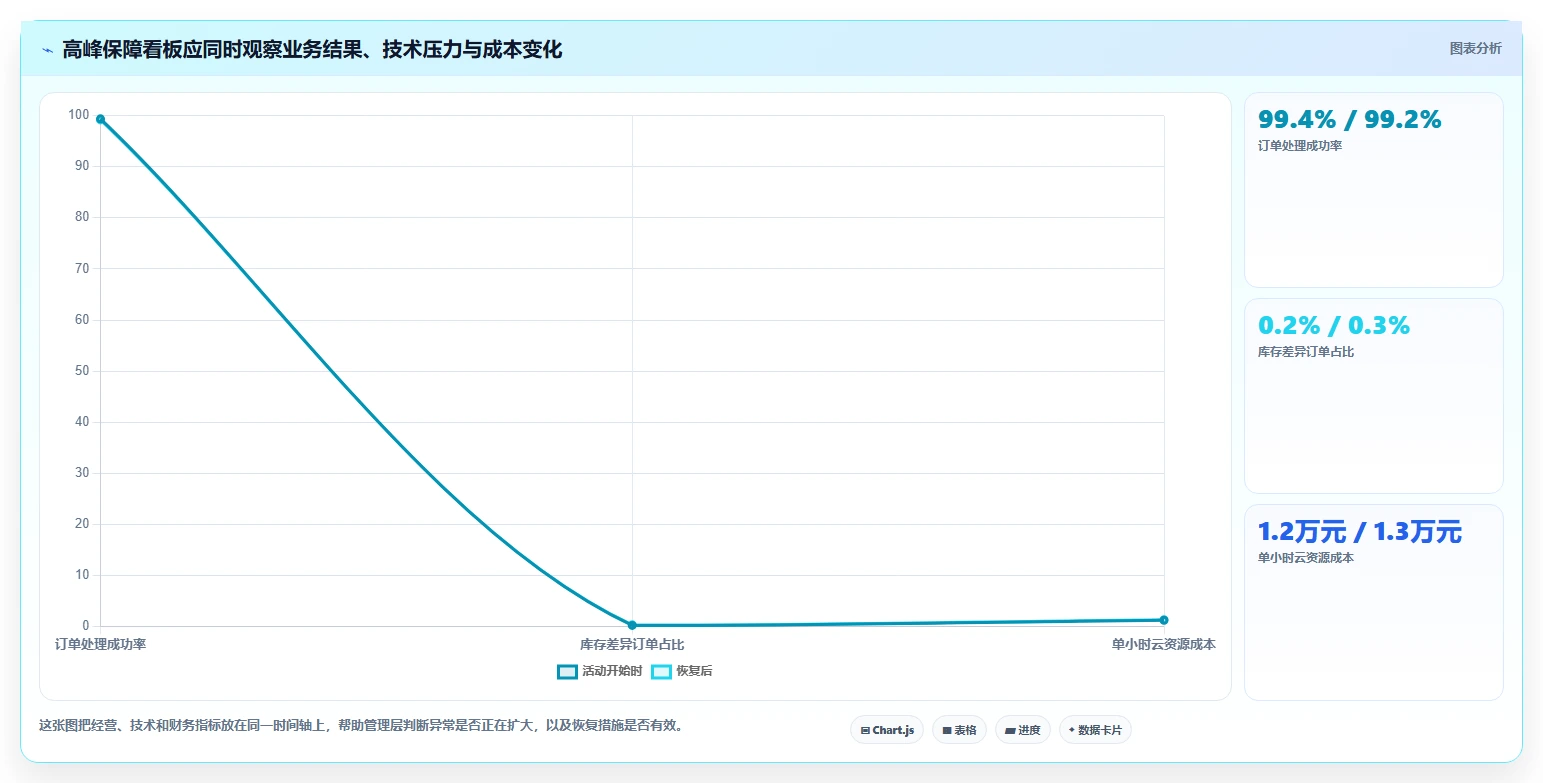Toggle the 活动开始时 legend series

(x=600, y=672)
